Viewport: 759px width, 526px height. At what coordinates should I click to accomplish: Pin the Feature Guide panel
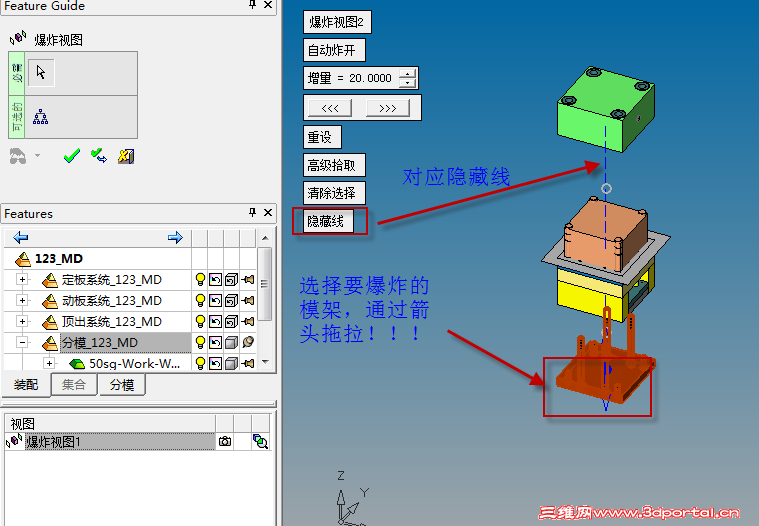(x=252, y=5)
